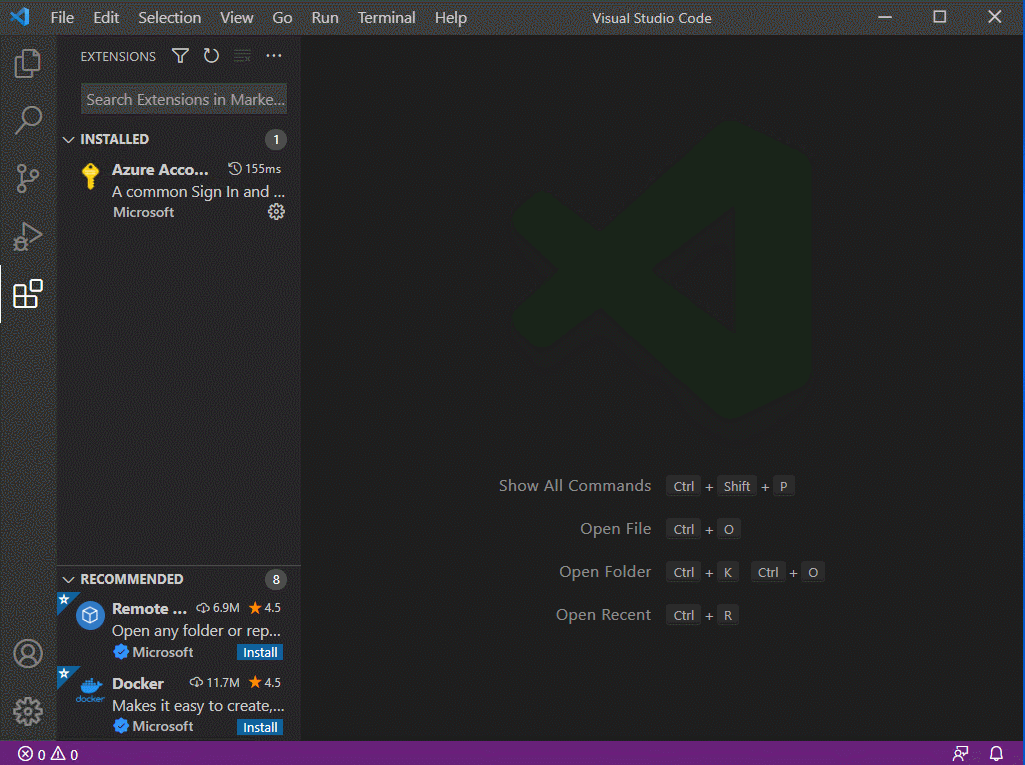Open the Explorer view in activity bar
Image resolution: width=1025 pixels, height=765 pixels.
click(x=27, y=63)
